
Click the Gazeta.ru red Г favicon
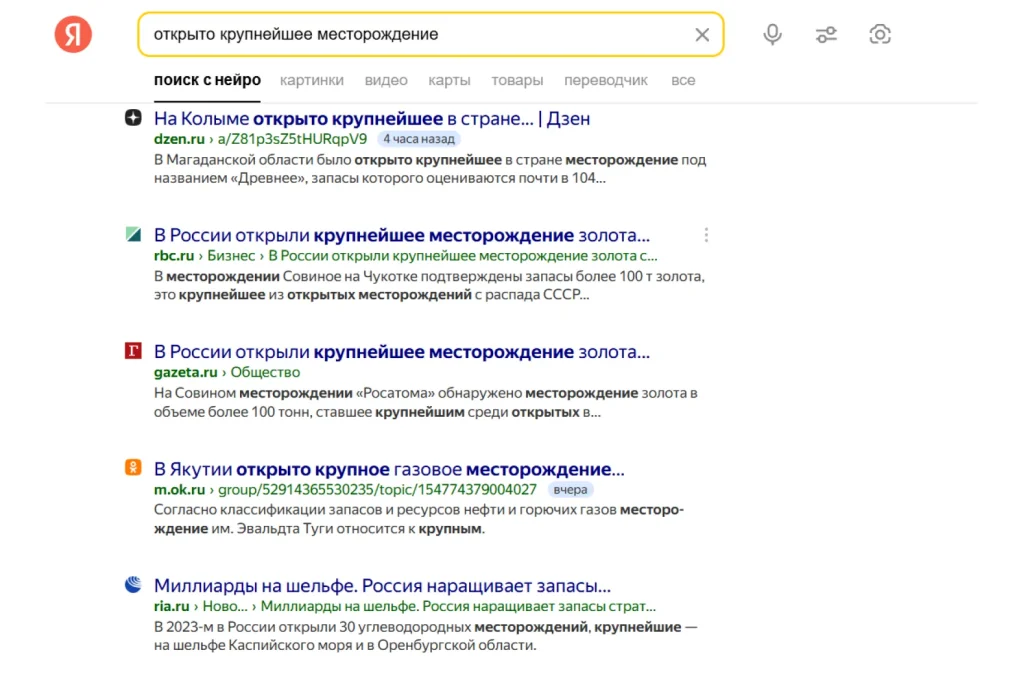[x=131, y=352]
